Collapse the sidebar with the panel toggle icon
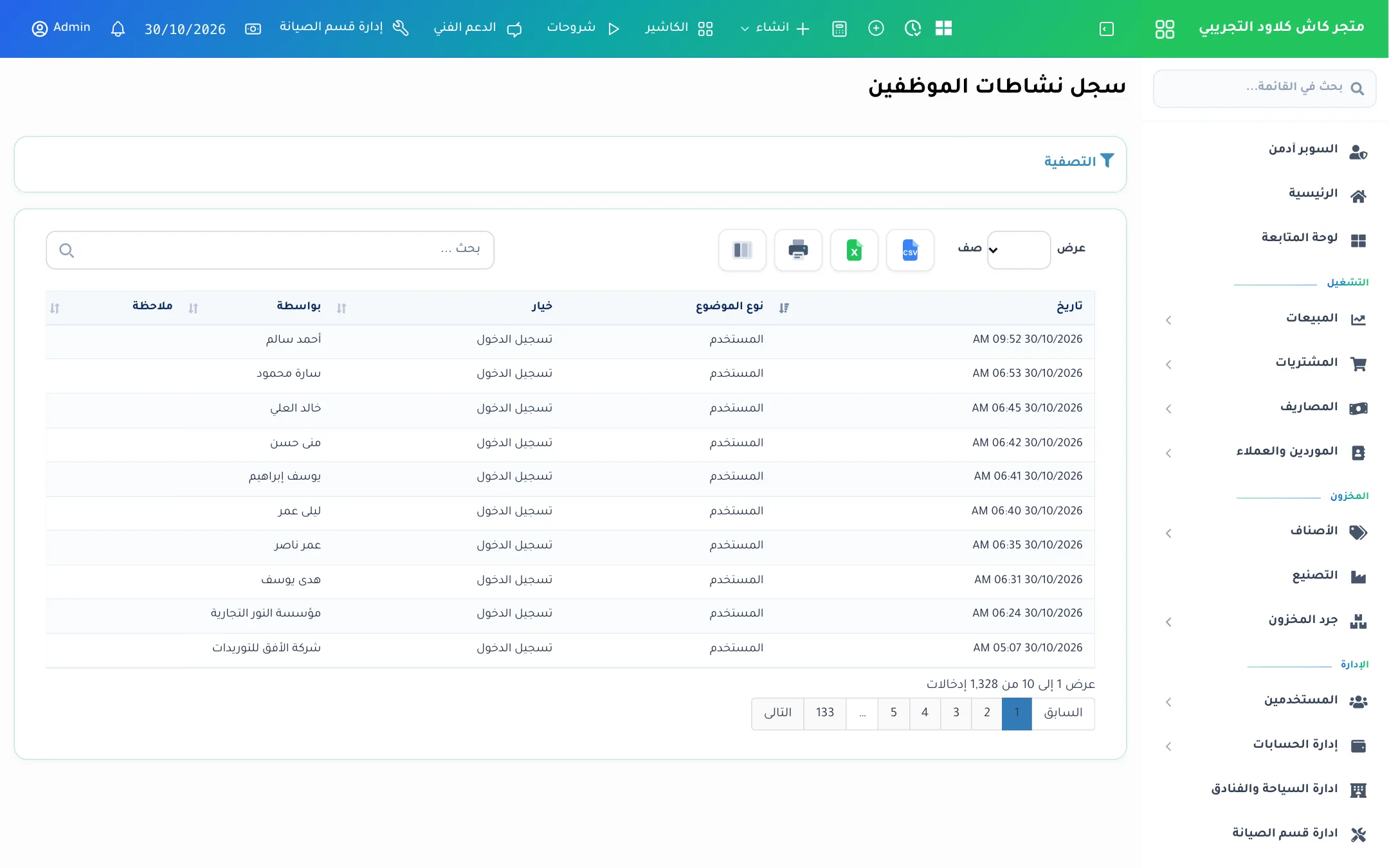Screen dimensions: 1389x868 point(1107,29)
